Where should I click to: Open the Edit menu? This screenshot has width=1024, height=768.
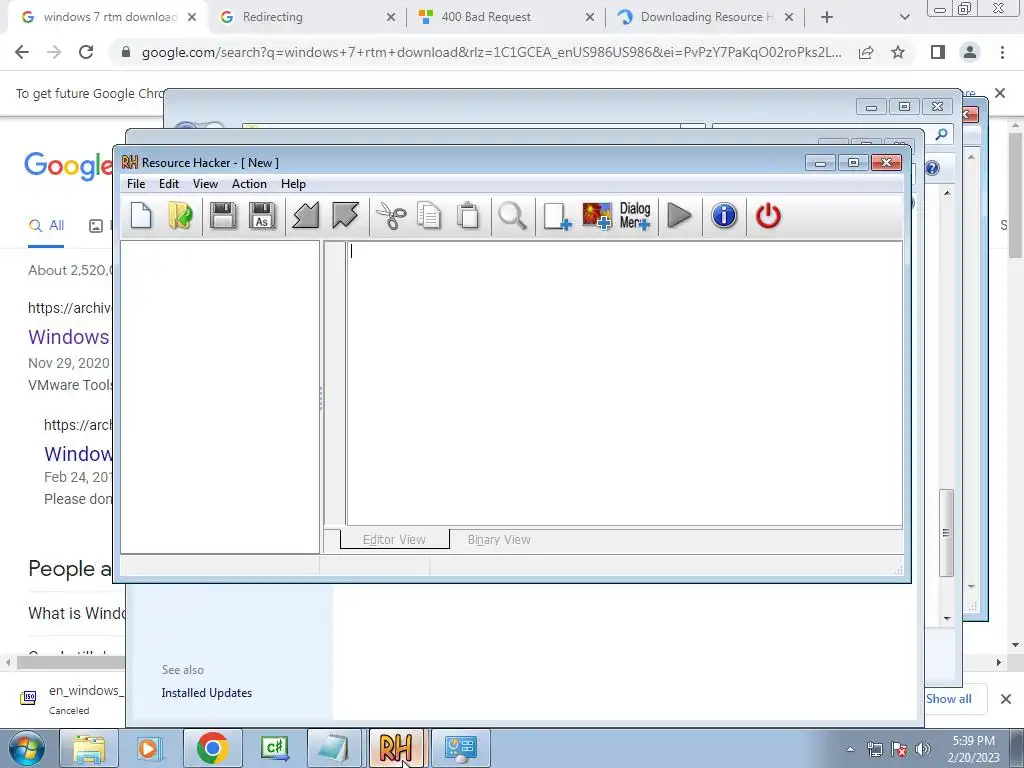coord(168,184)
